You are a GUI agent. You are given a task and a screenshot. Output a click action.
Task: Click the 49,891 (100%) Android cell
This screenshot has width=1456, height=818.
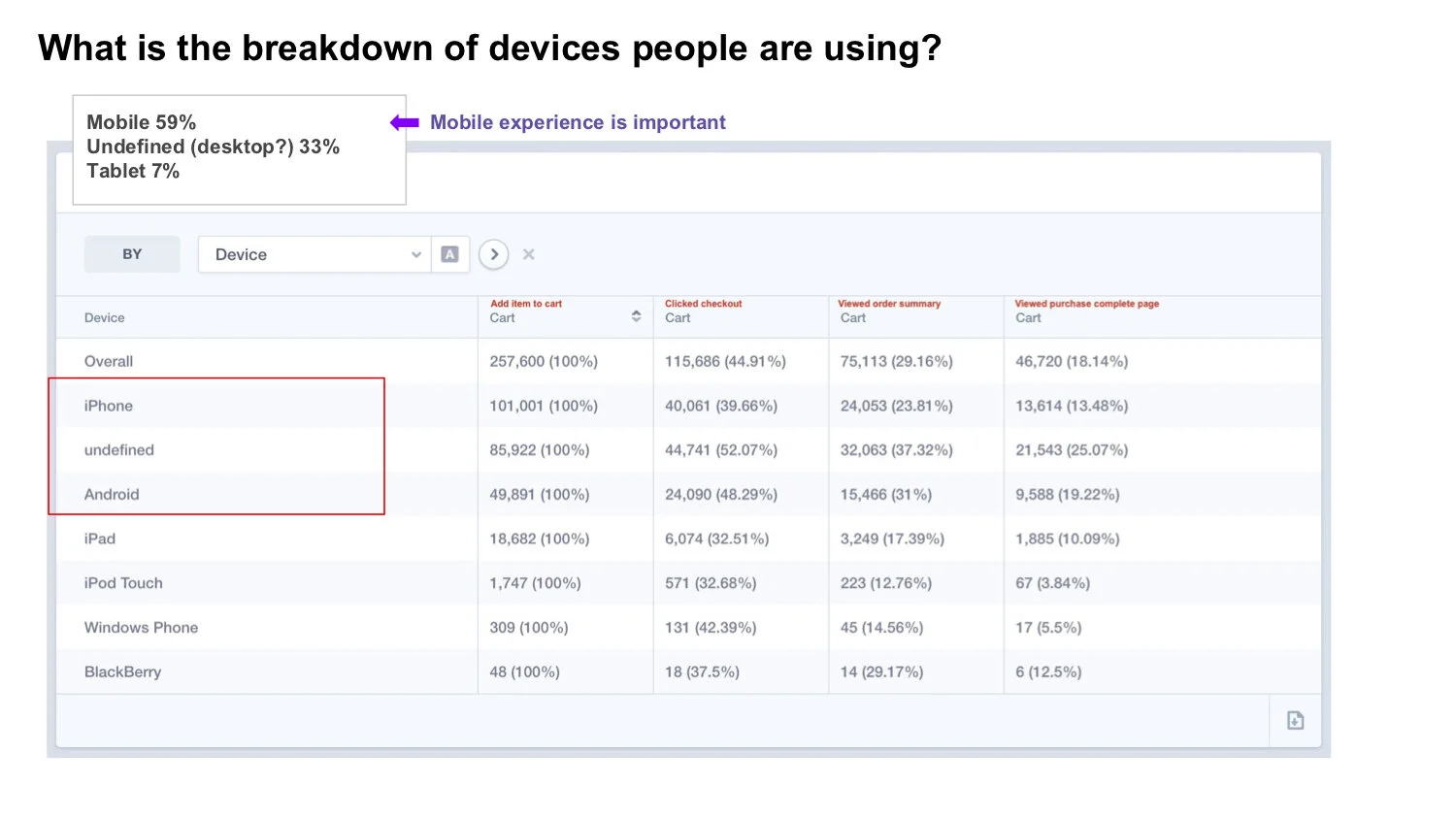[x=540, y=494]
